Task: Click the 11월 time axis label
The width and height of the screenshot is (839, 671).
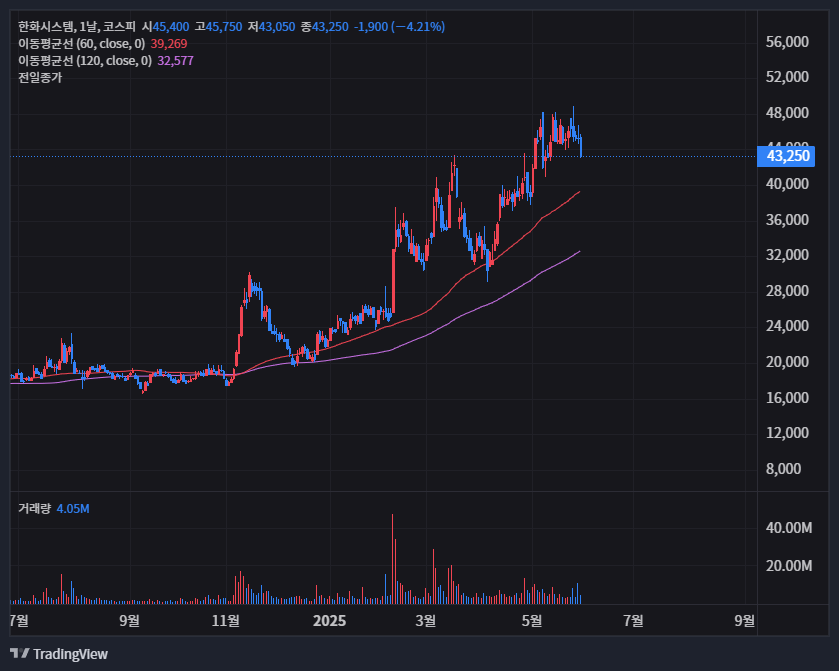Action: point(226,621)
